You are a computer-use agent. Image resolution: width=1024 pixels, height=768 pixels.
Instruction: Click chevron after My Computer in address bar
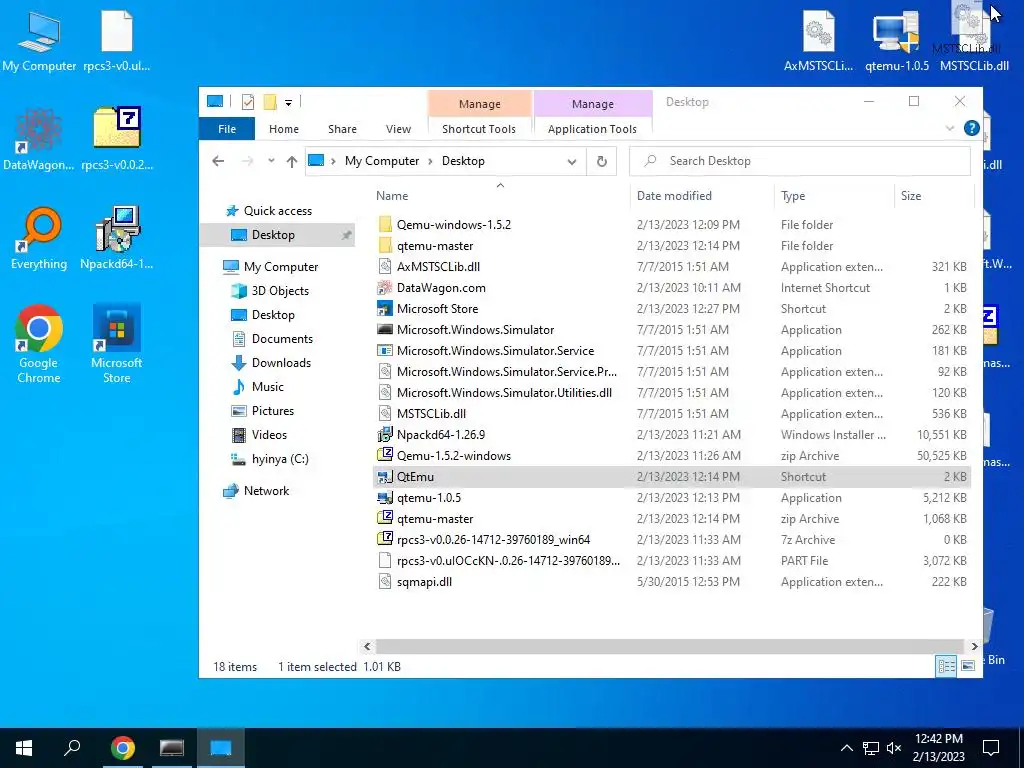click(x=430, y=161)
